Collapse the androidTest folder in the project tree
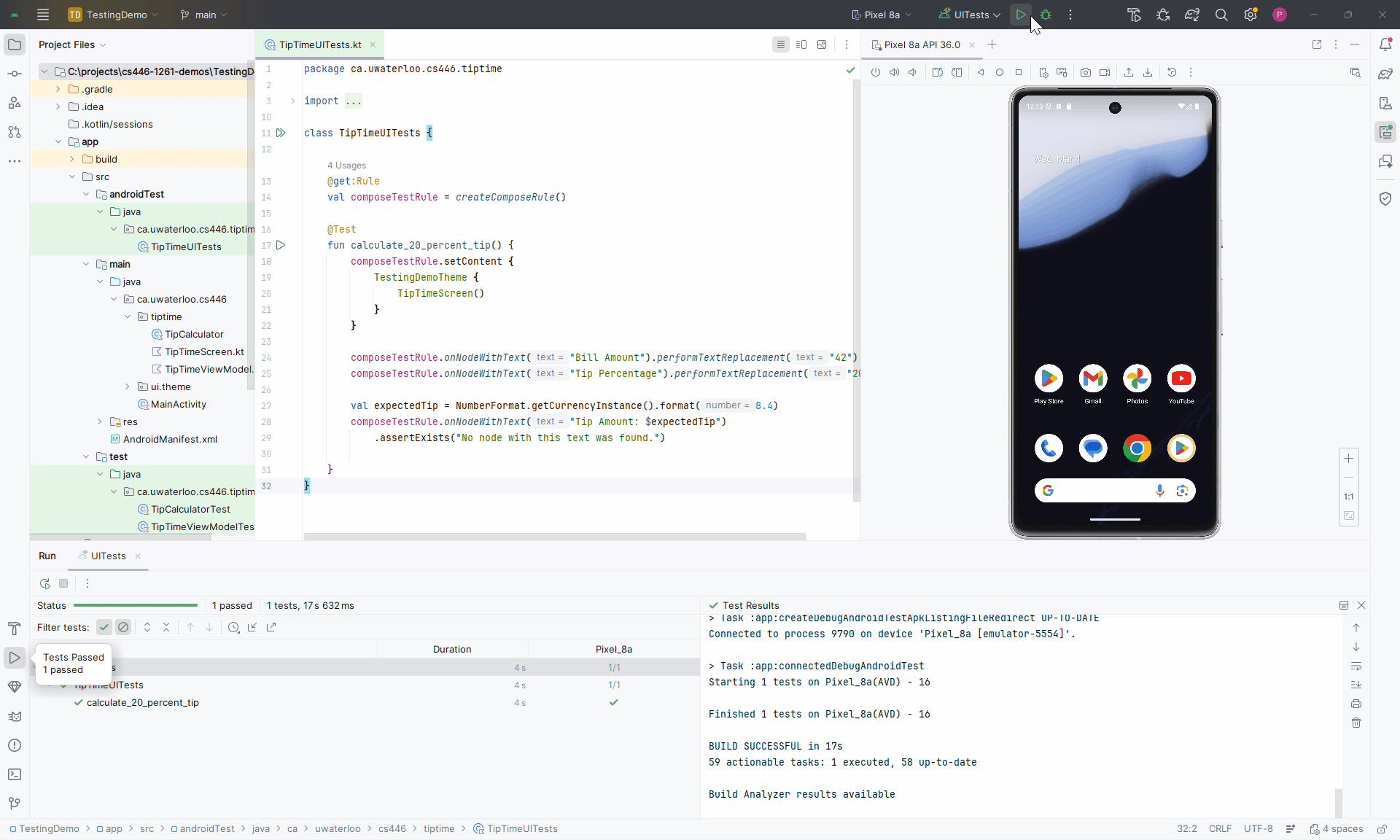This screenshot has width=1400, height=840. click(86, 194)
